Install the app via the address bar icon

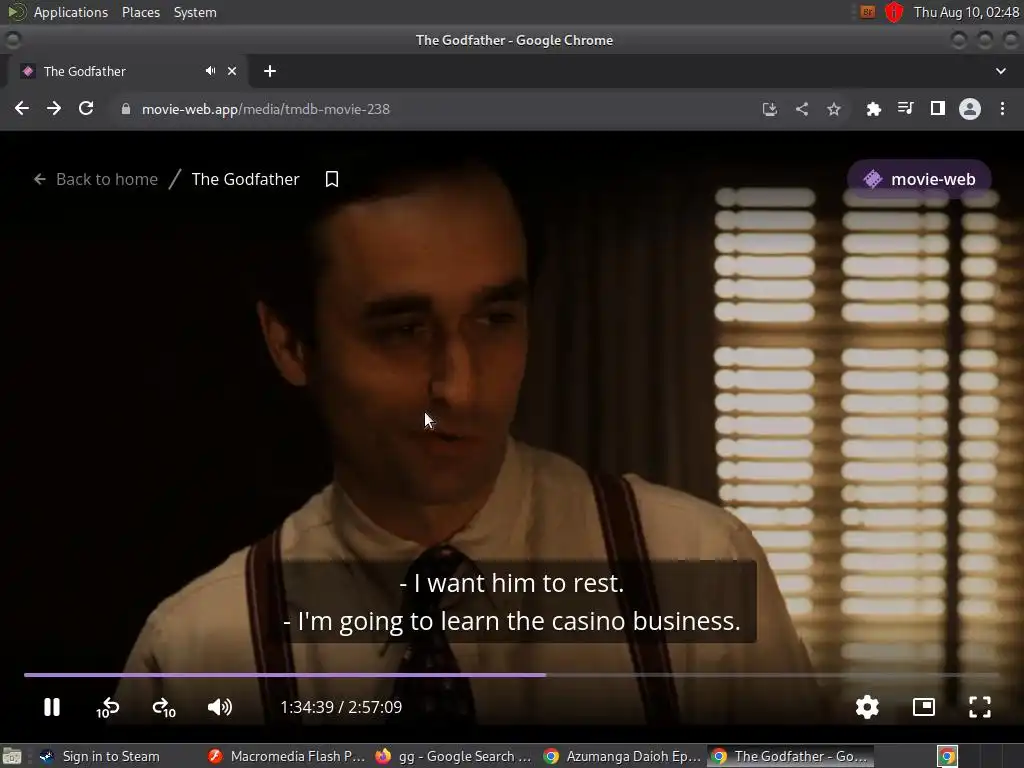point(770,109)
